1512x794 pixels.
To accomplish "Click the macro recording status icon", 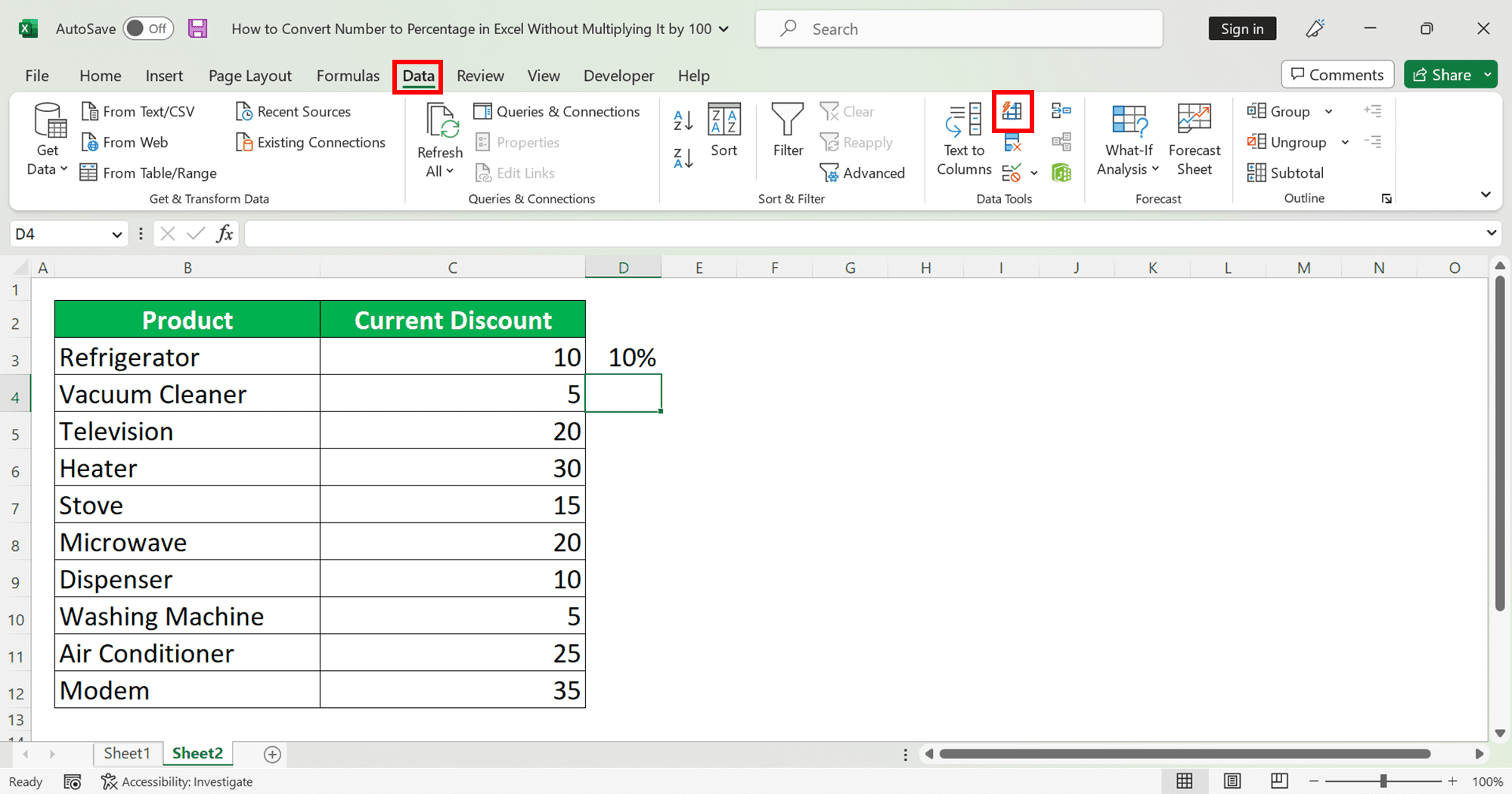I will 73,782.
